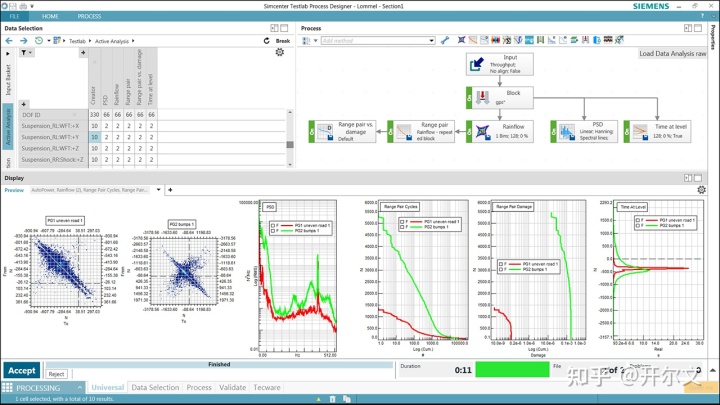The height and width of the screenshot is (405, 720).
Task: Toggle PG2 bumps 1 checkbox in Range Pair Damage legend
Action: pyautogui.click(x=501, y=270)
